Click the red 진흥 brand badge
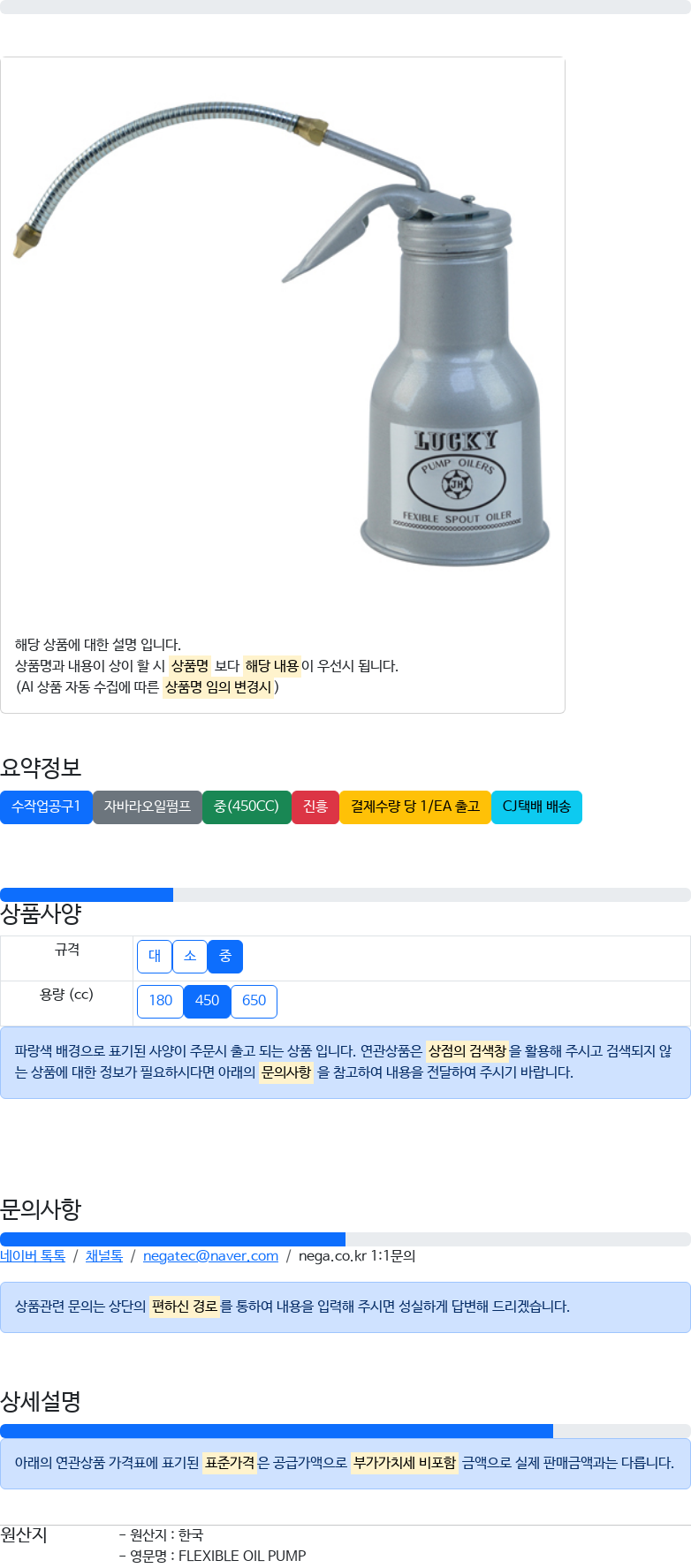 [315, 807]
